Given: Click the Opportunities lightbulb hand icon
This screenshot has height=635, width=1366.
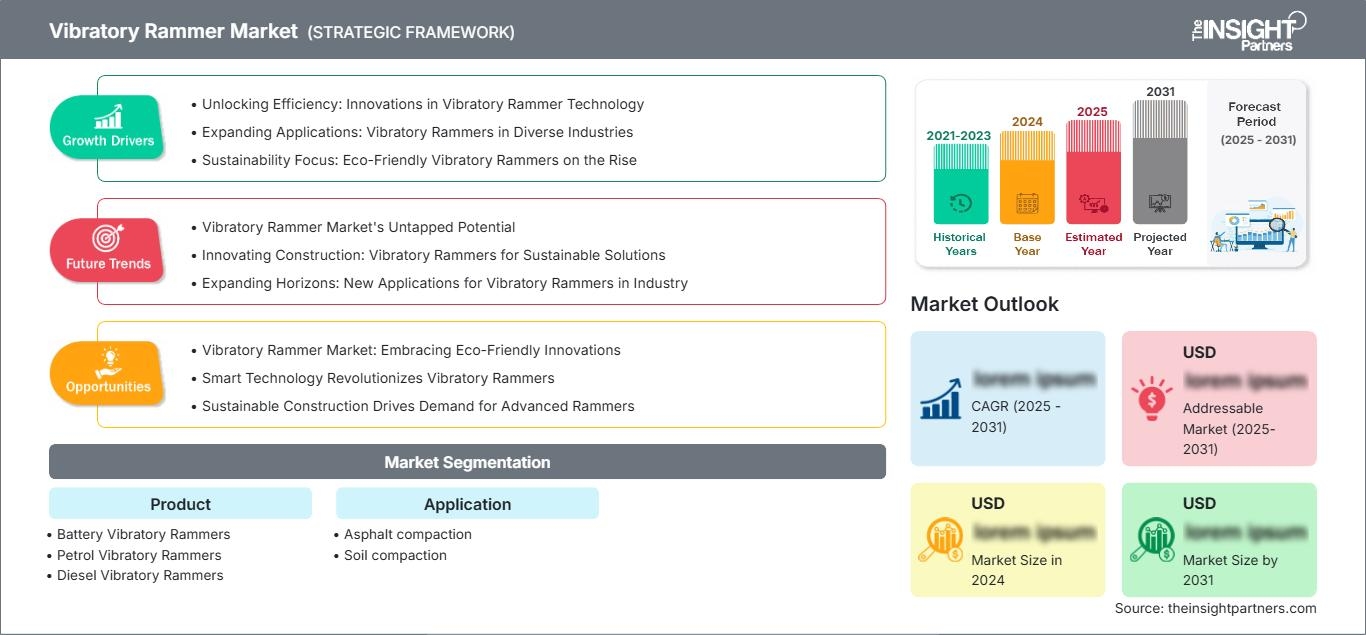Looking at the screenshot, I should click(x=108, y=362).
